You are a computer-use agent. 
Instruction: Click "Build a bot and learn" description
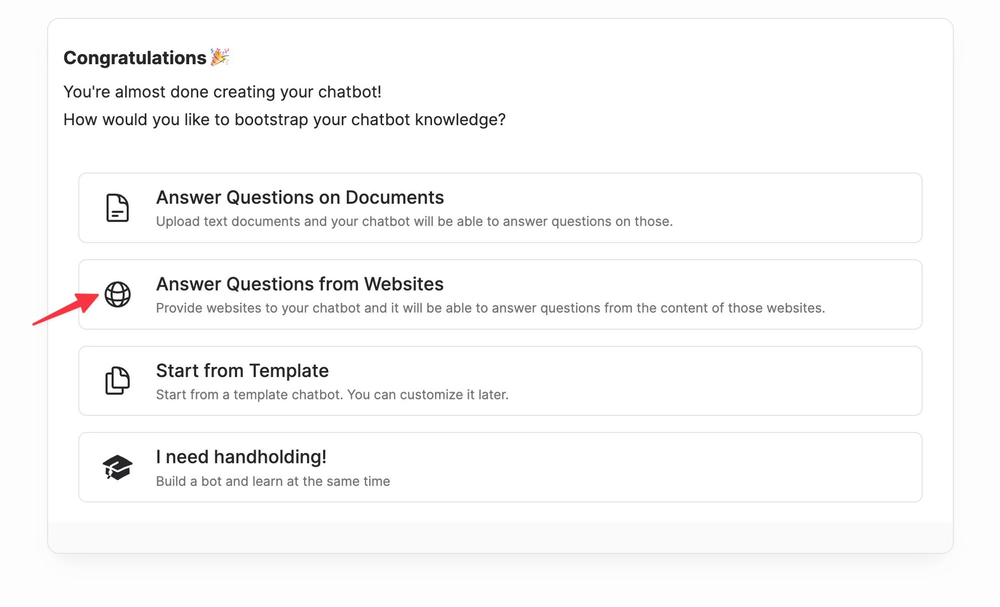coord(273,481)
